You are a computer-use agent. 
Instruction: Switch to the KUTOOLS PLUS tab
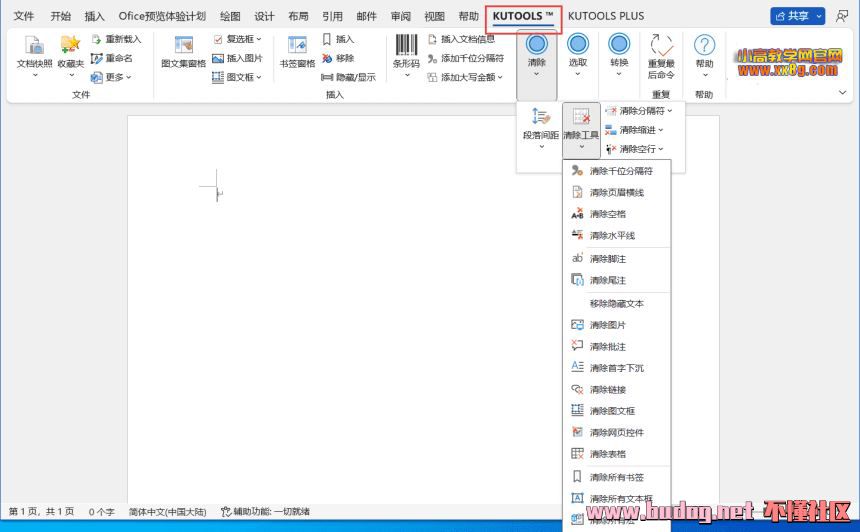[606, 16]
